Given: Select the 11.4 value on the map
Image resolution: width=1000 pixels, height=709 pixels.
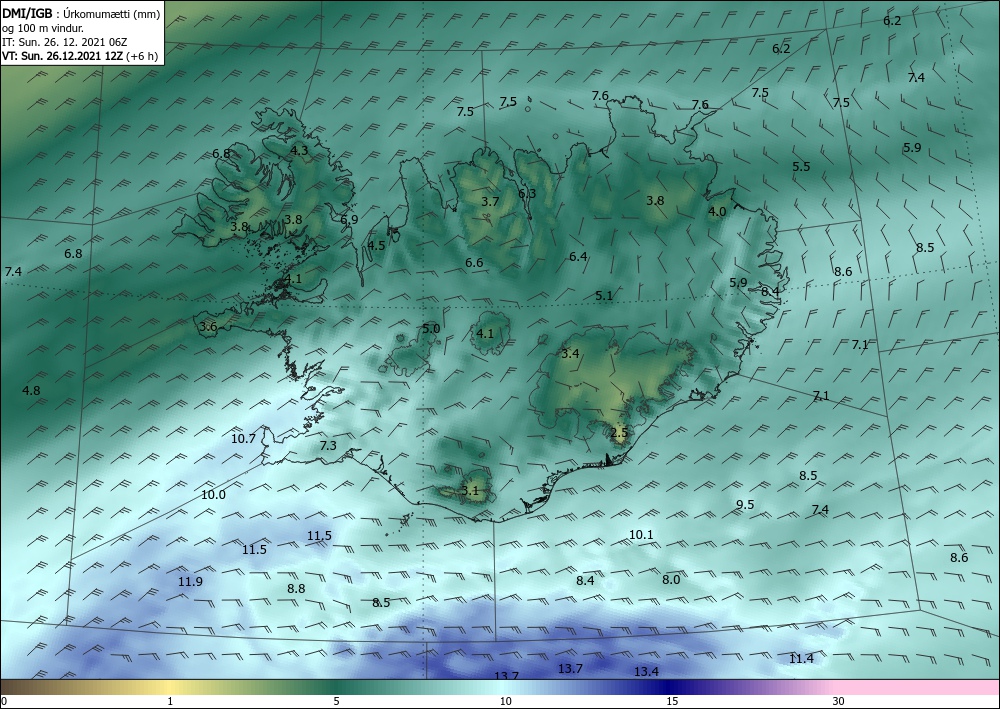Looking at the screenshot, I should click(x=801, y=658).
